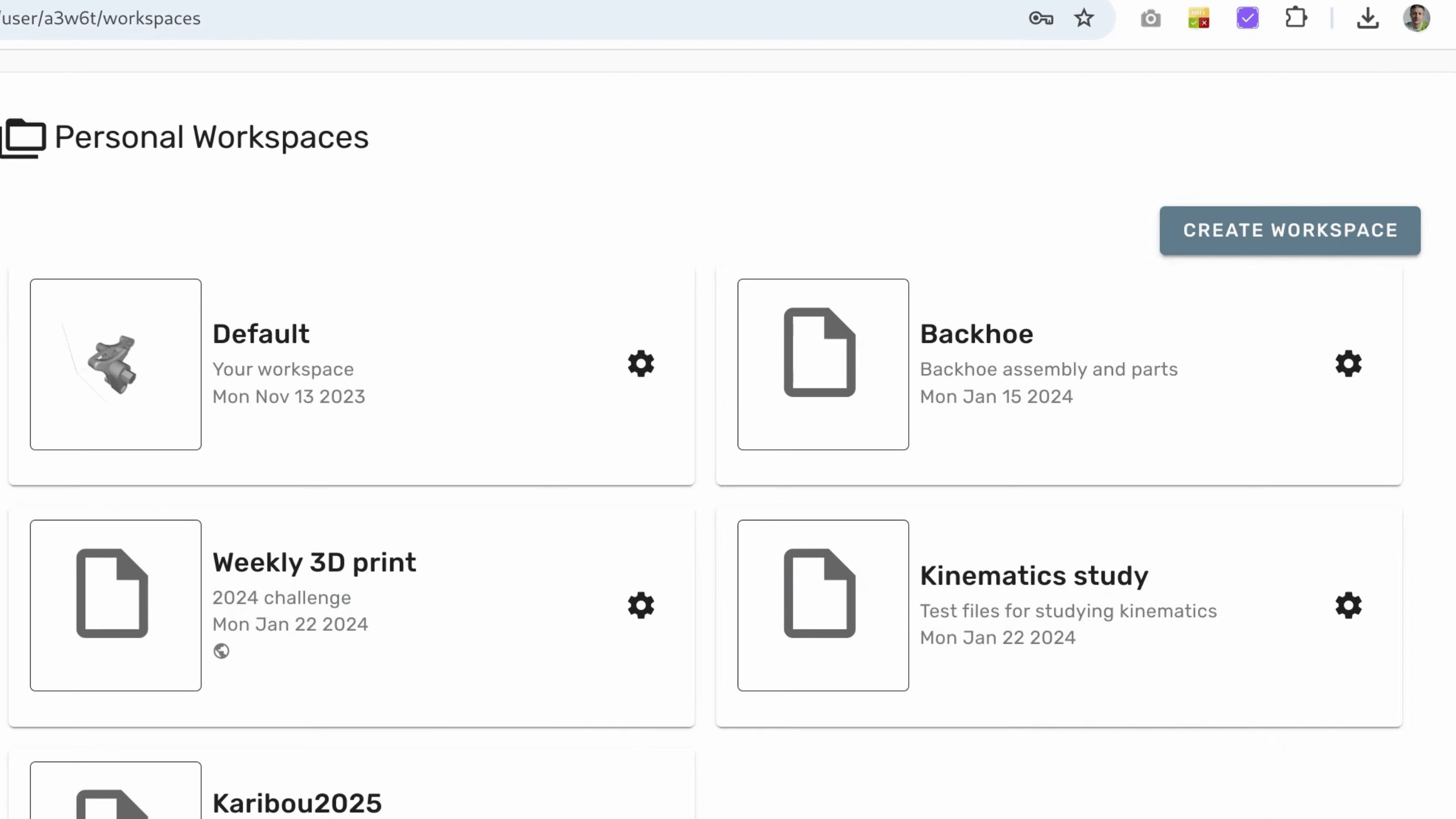
Task: Click the public globe icon on Weekly 3D print
Action: 222,651
